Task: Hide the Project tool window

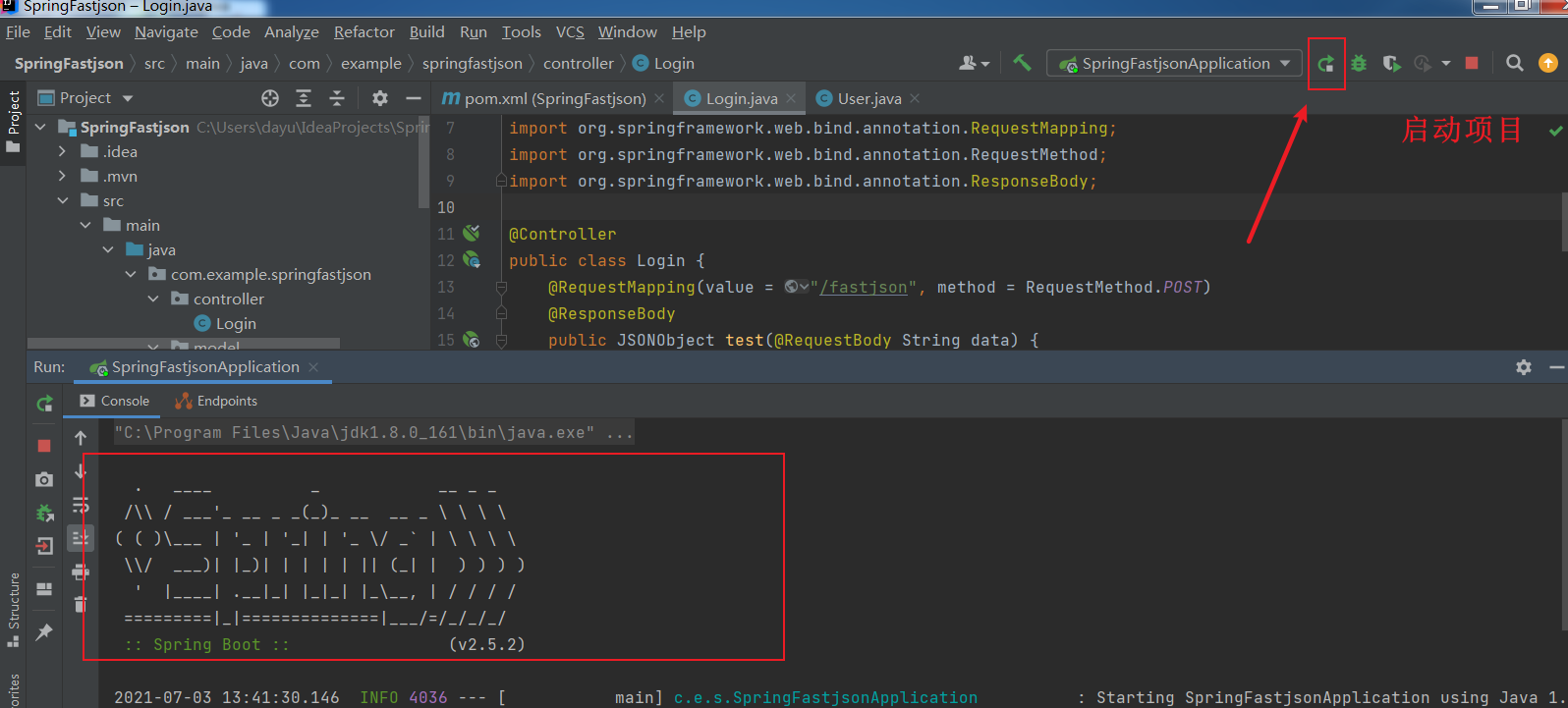Action: [414, 98]
